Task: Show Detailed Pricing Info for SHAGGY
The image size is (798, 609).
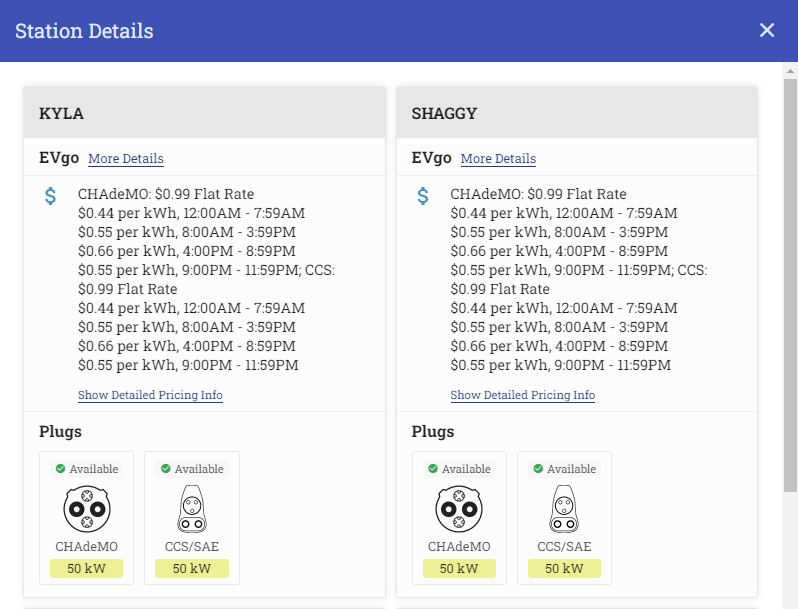Action: [x=523, y=395]
